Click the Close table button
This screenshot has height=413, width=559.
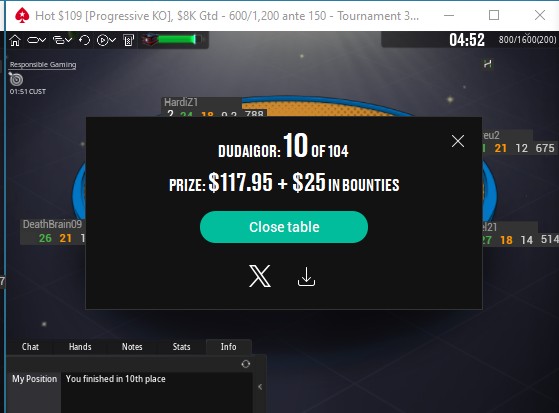(284, 227)
